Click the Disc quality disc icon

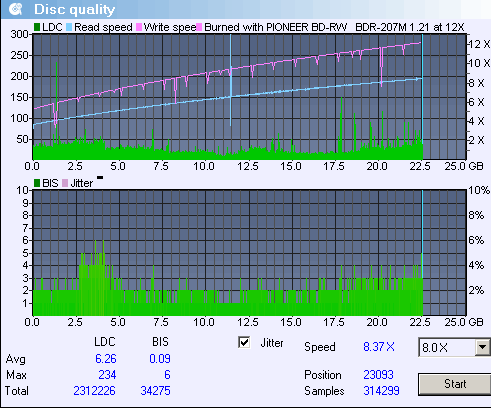(15, 9)
